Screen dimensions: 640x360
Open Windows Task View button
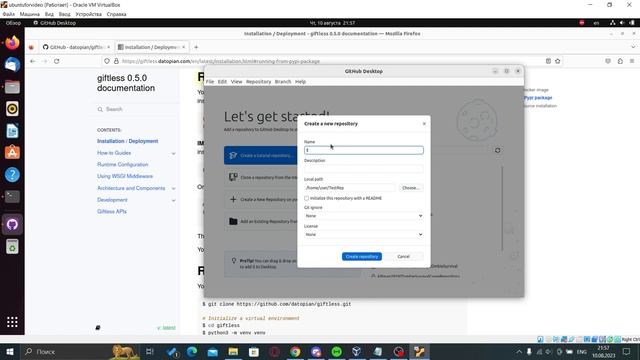tap(149, 351)
